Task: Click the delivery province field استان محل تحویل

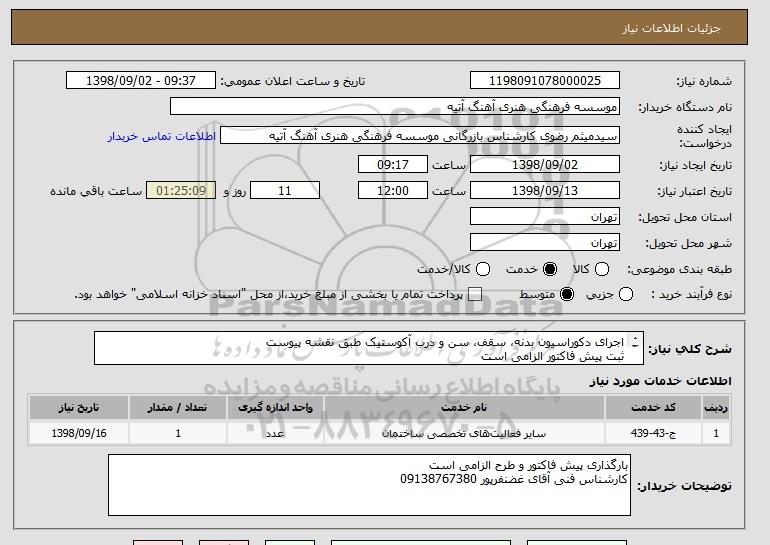Action: [x=545, y=217]
